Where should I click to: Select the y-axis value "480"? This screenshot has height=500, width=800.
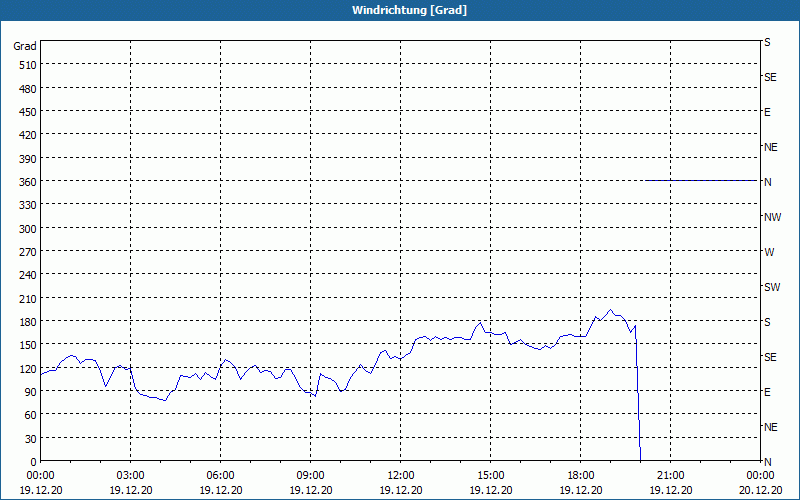28,89
